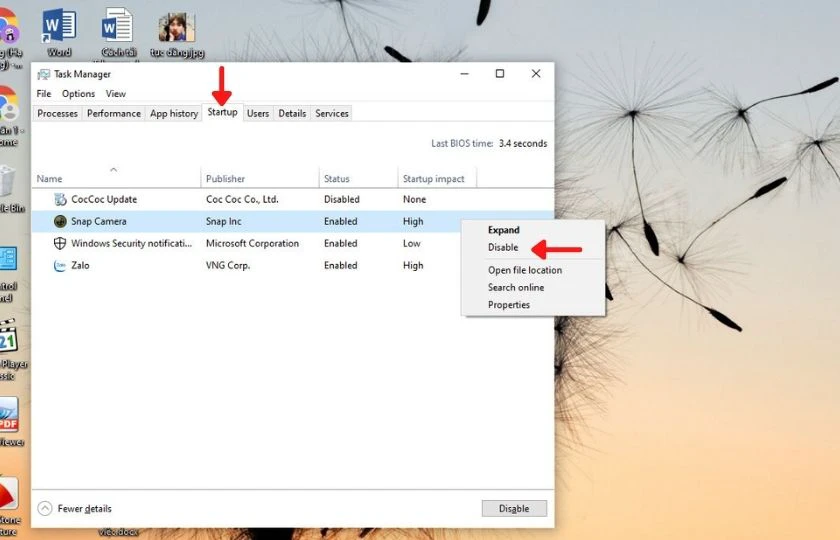Image resolution: width=840 pixels, height=540 pixels.
Task: Click the Coc Coc Co., Ltd. publisher cell
Action: [x=242, y=199]
